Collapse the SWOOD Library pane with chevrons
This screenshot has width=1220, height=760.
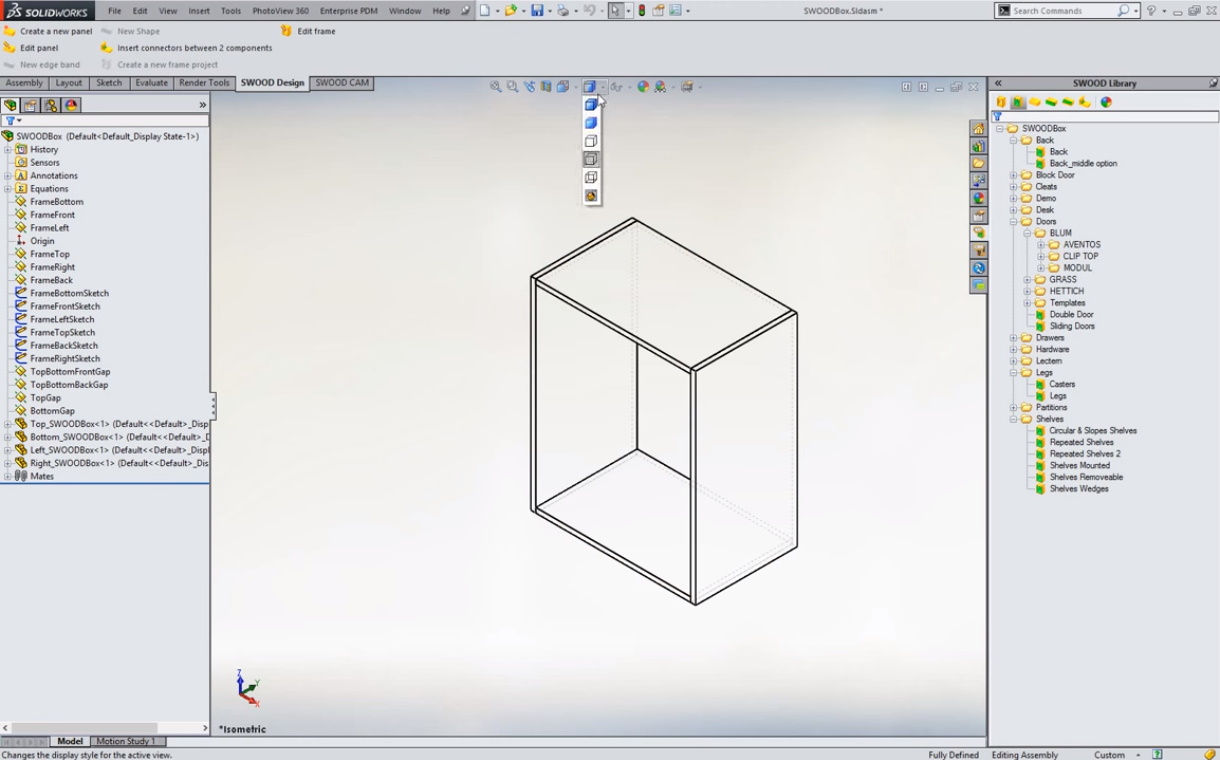pyautogui.click(x=997, y=83)
